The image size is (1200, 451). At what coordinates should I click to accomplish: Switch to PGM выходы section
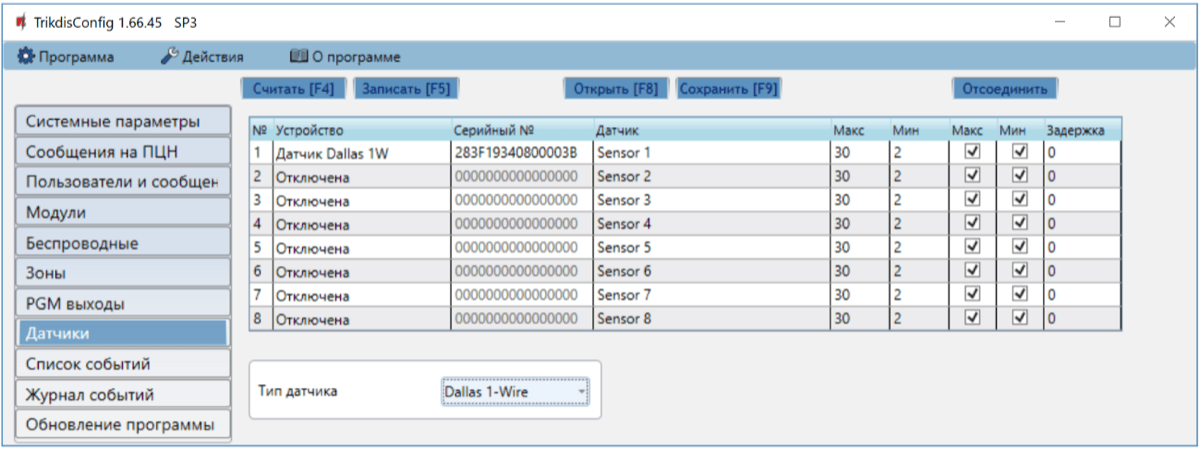122,303
